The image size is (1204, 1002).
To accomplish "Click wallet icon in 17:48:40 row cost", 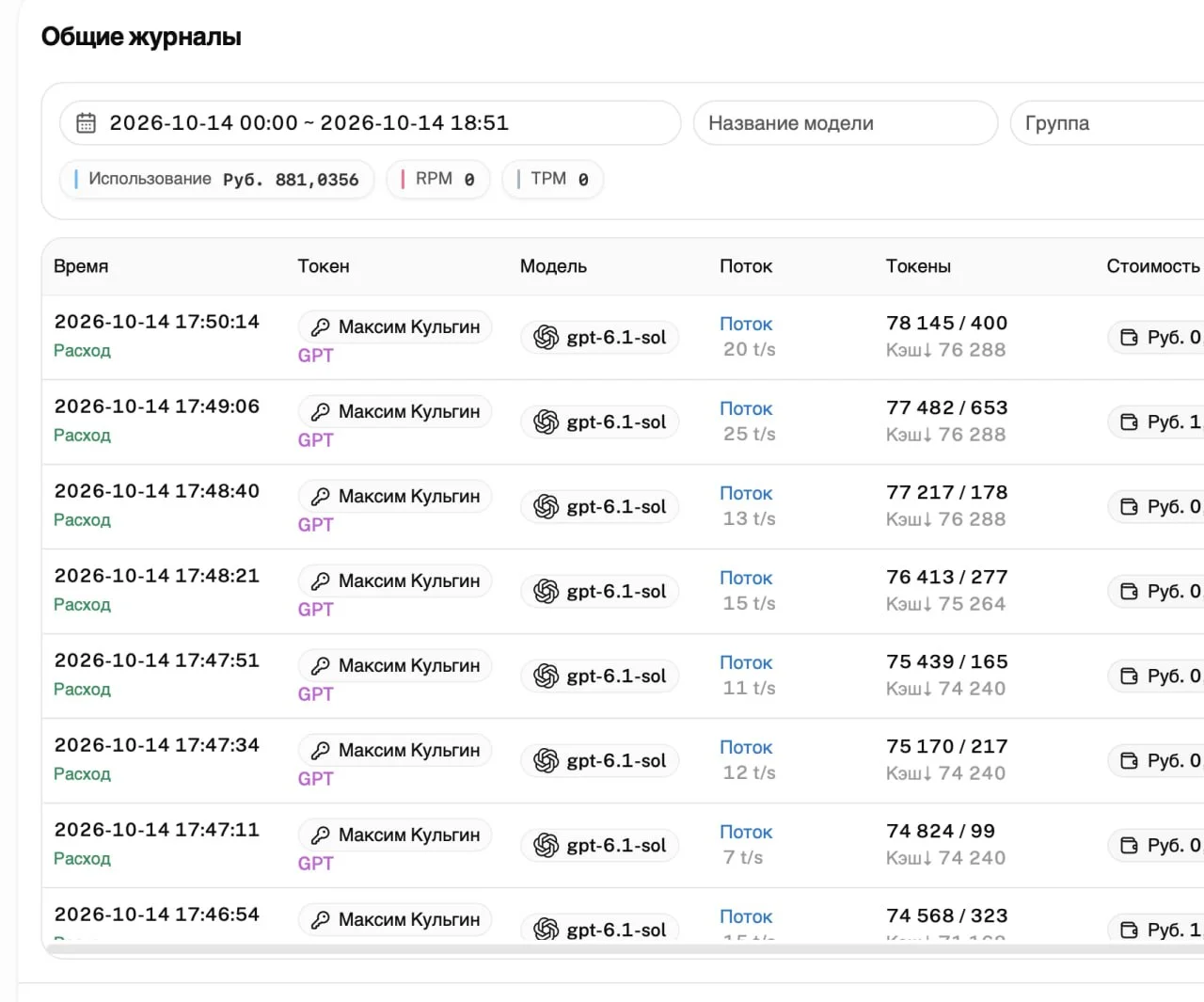I will [1129, 507].
